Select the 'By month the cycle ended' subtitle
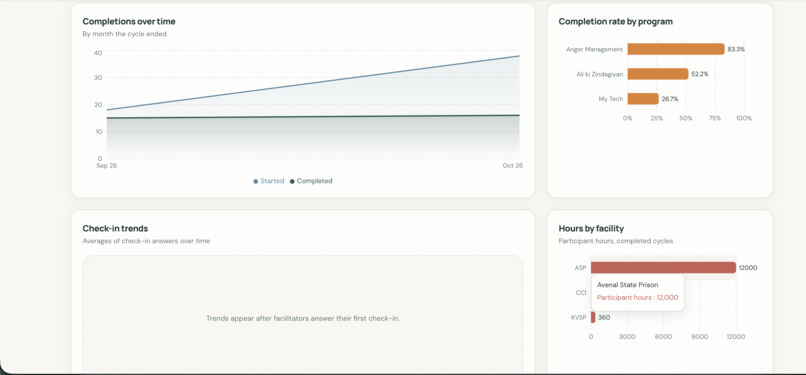This screenshot has height=375, width=806. tap(124, 34)
